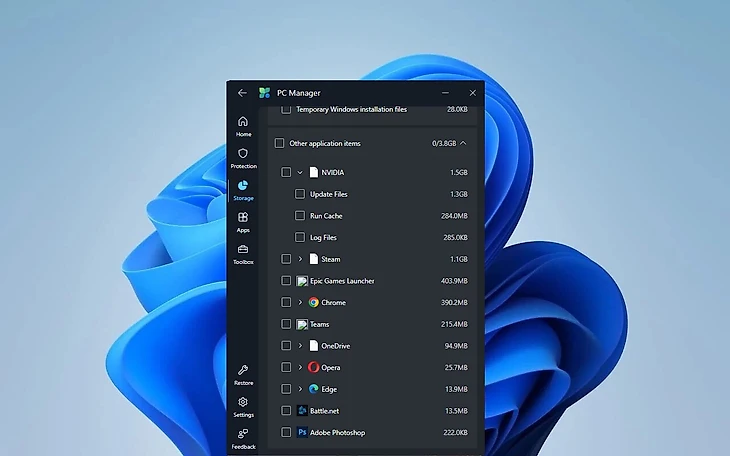Screen dimensions: 730x456
Task: Expand the Steam entry
Action: [x=300, y=259]
